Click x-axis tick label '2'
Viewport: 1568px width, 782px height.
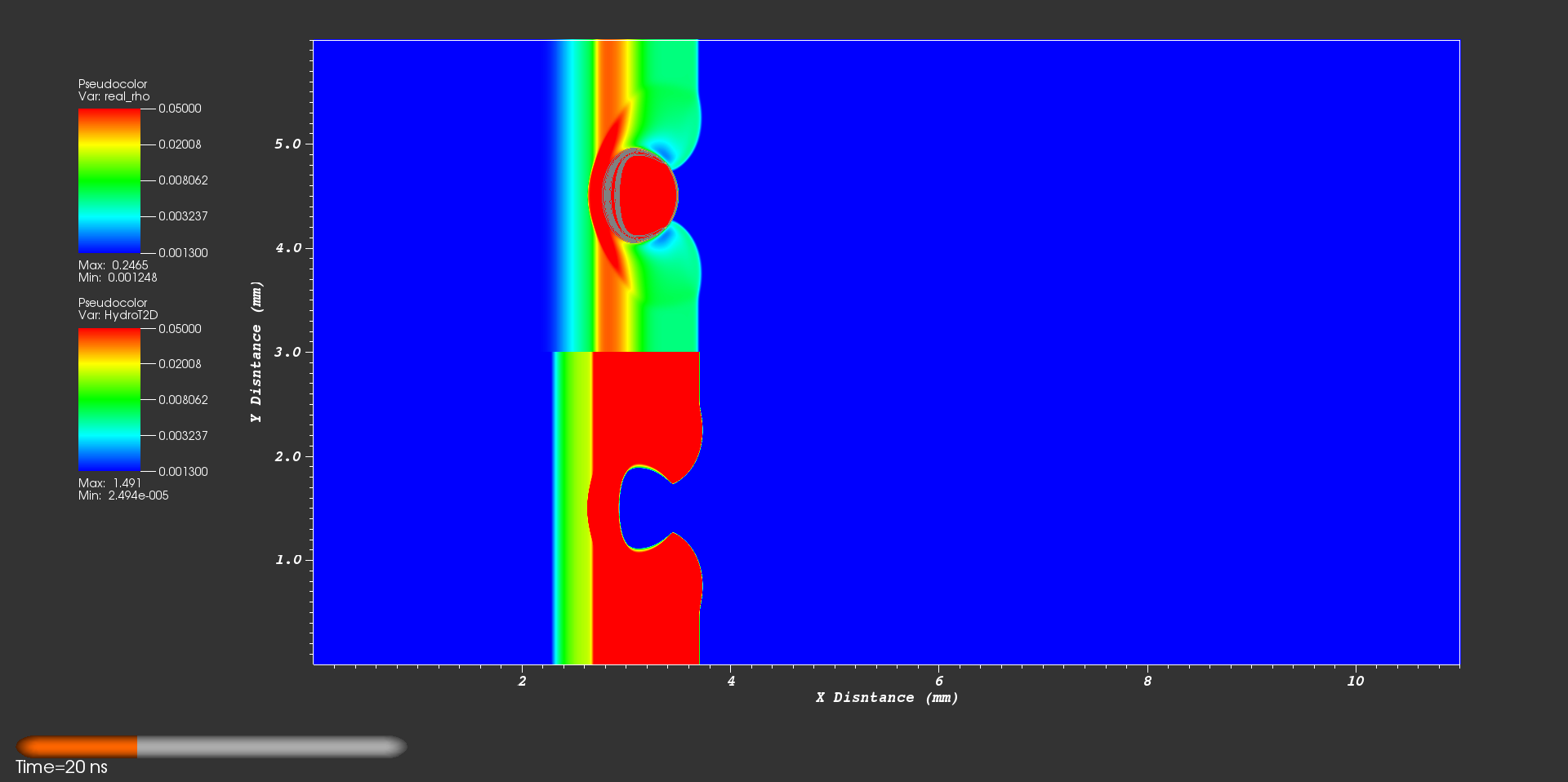(523, 681)
